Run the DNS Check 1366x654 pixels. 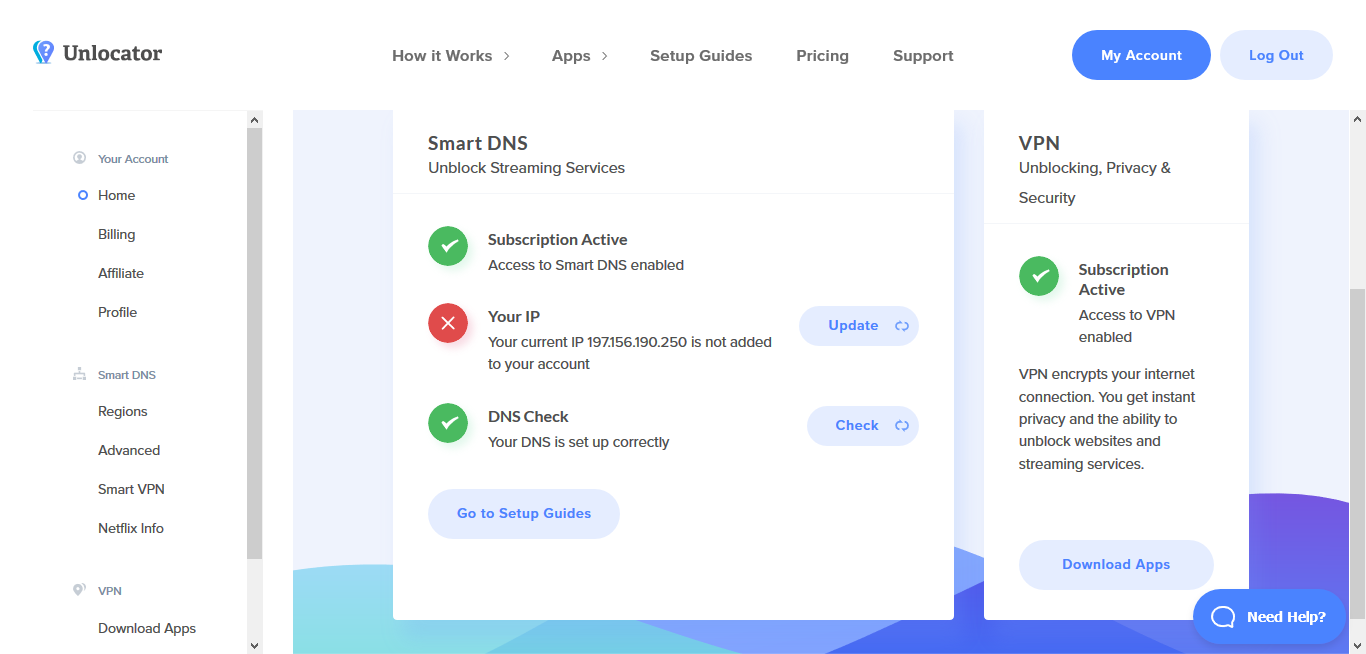[862, 426]
